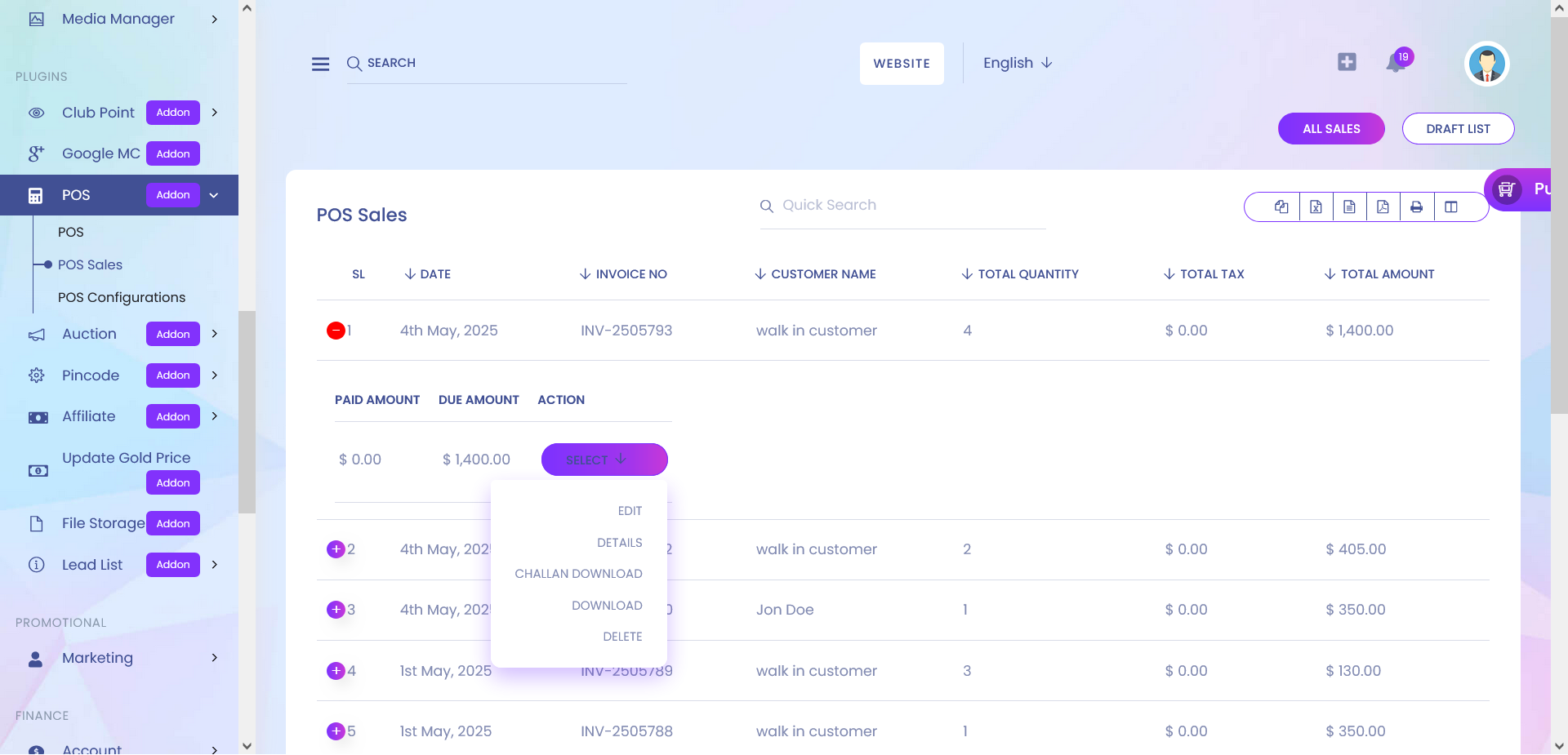The height and width of the screenshot is (755, 1568).
Task: Choose EDIT from action menu
Action: point(630,511)
